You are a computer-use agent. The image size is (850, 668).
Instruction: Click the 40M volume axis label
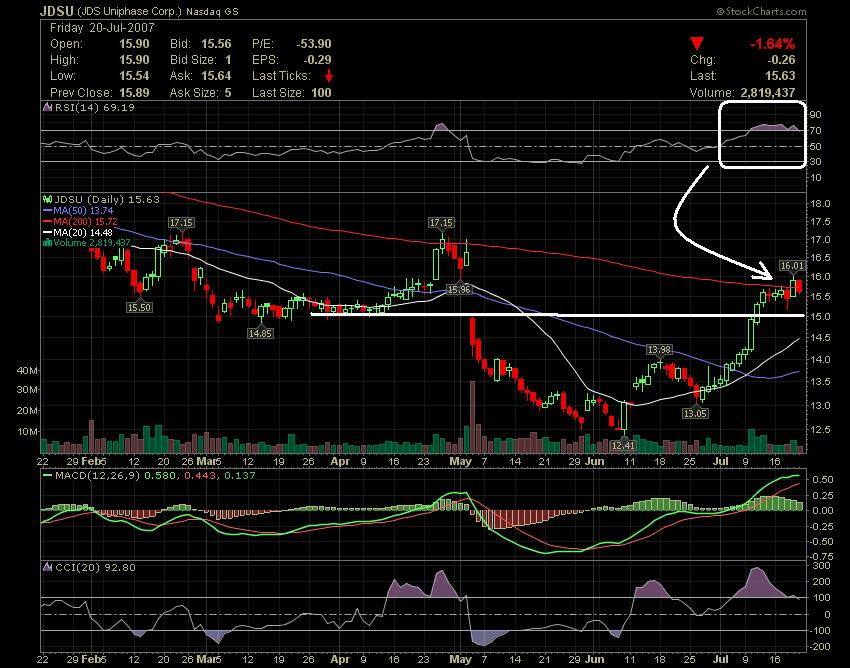27,370
